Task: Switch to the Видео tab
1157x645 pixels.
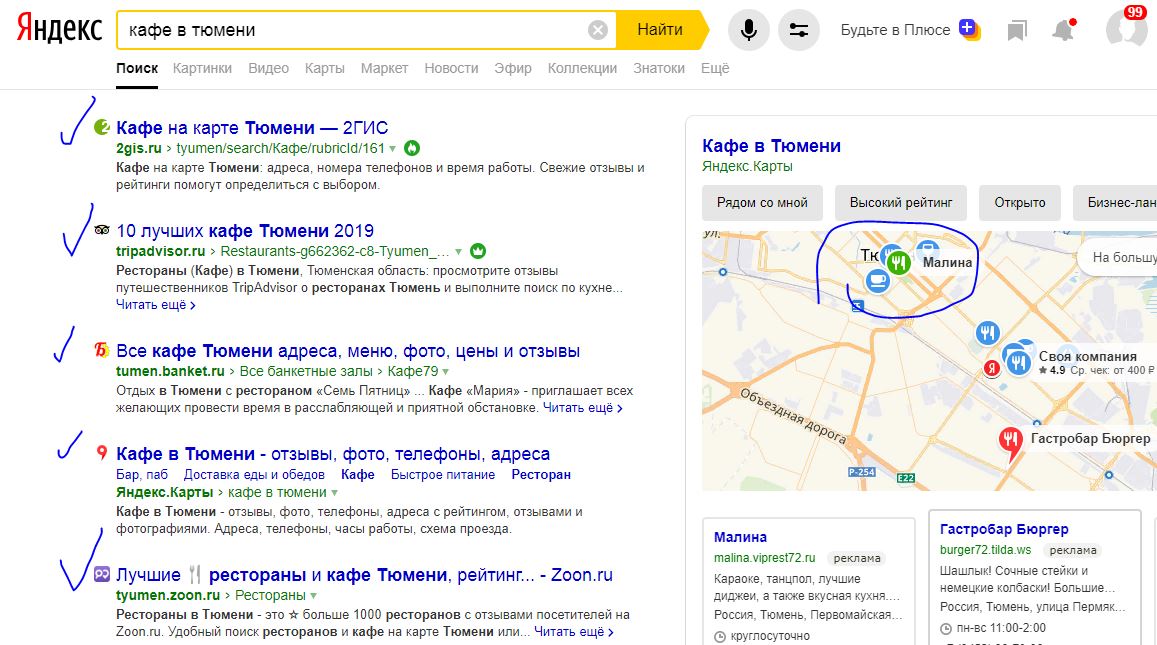Action: (x=269, y=68)
